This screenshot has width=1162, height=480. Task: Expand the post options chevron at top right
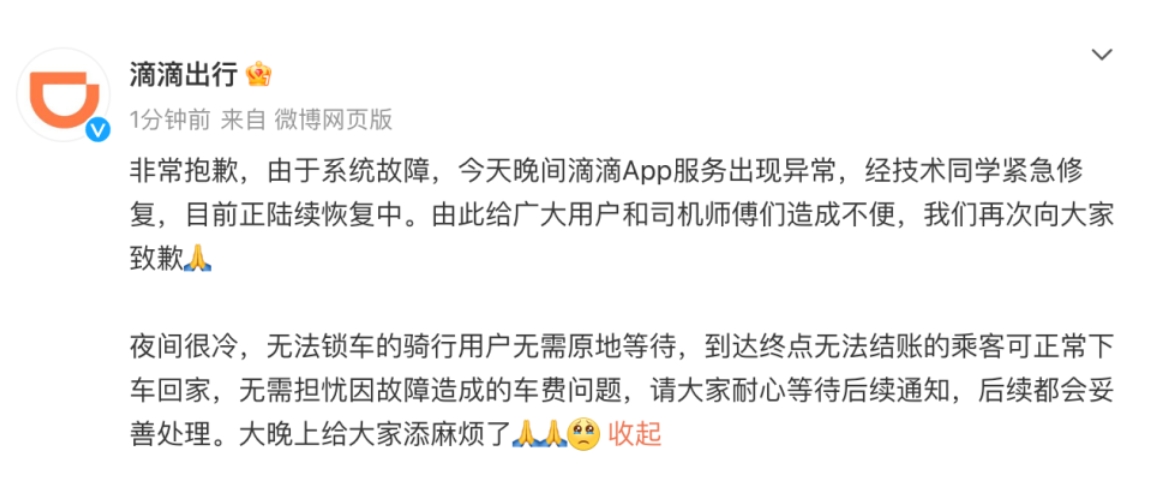(1103, 55)
